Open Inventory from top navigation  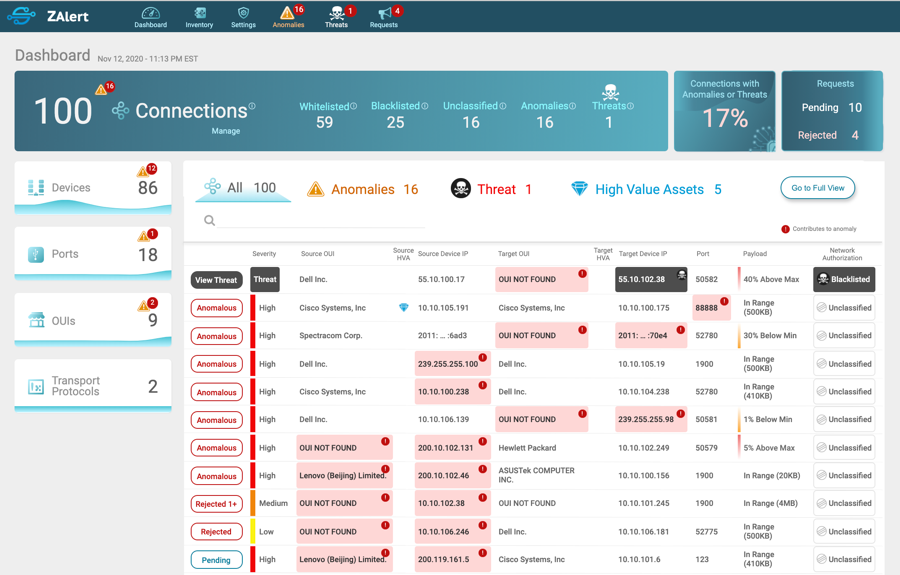[x=199, y=17]
